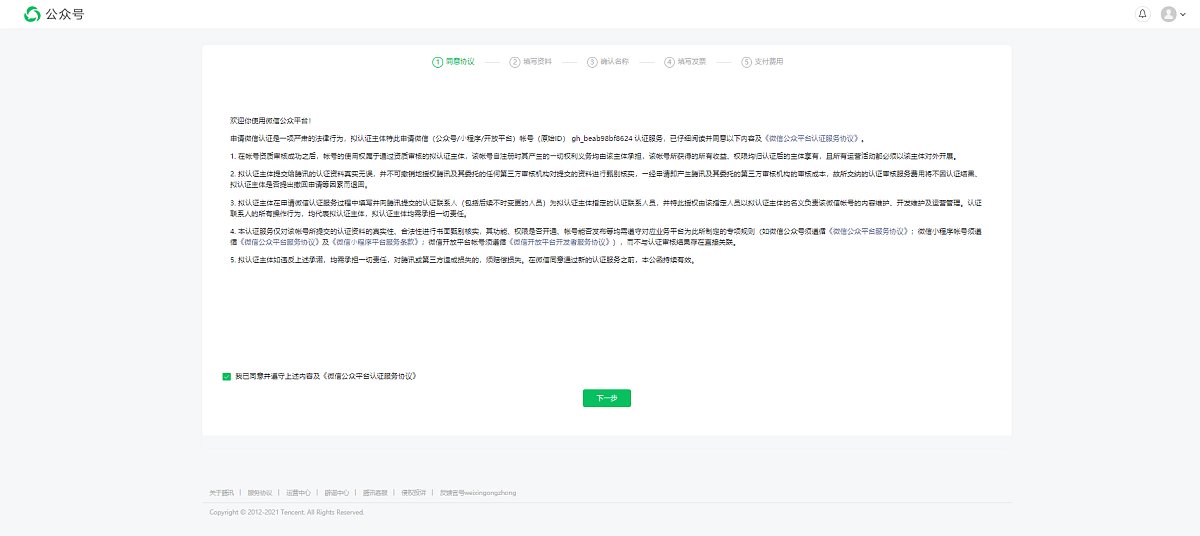Select step 4 填写发票
The image size is (1200, 536).
click(x=685, y=61)
